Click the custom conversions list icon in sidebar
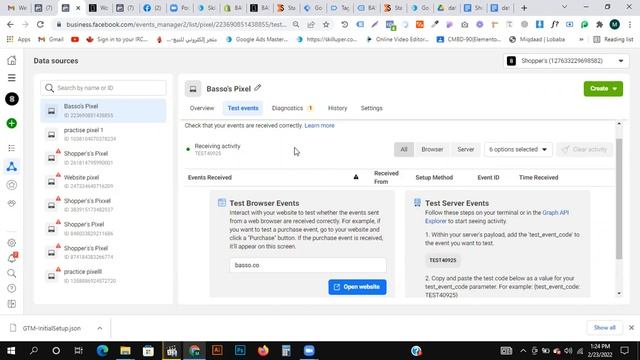This screenshot has height=360, width=640. tap(12, 148)
